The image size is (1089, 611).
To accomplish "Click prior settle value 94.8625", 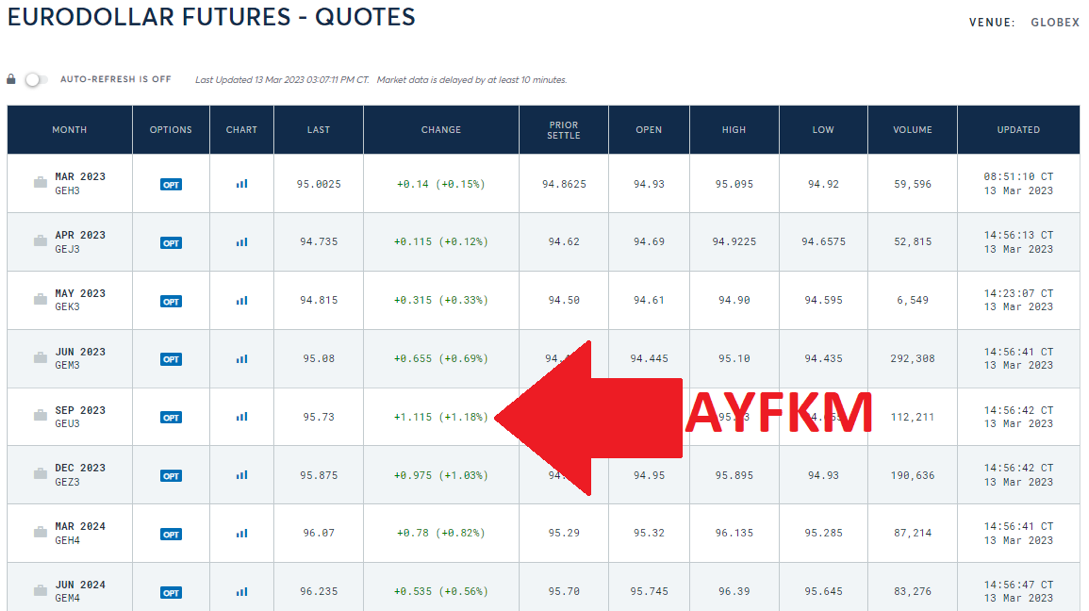I will [x=564, y=184].
